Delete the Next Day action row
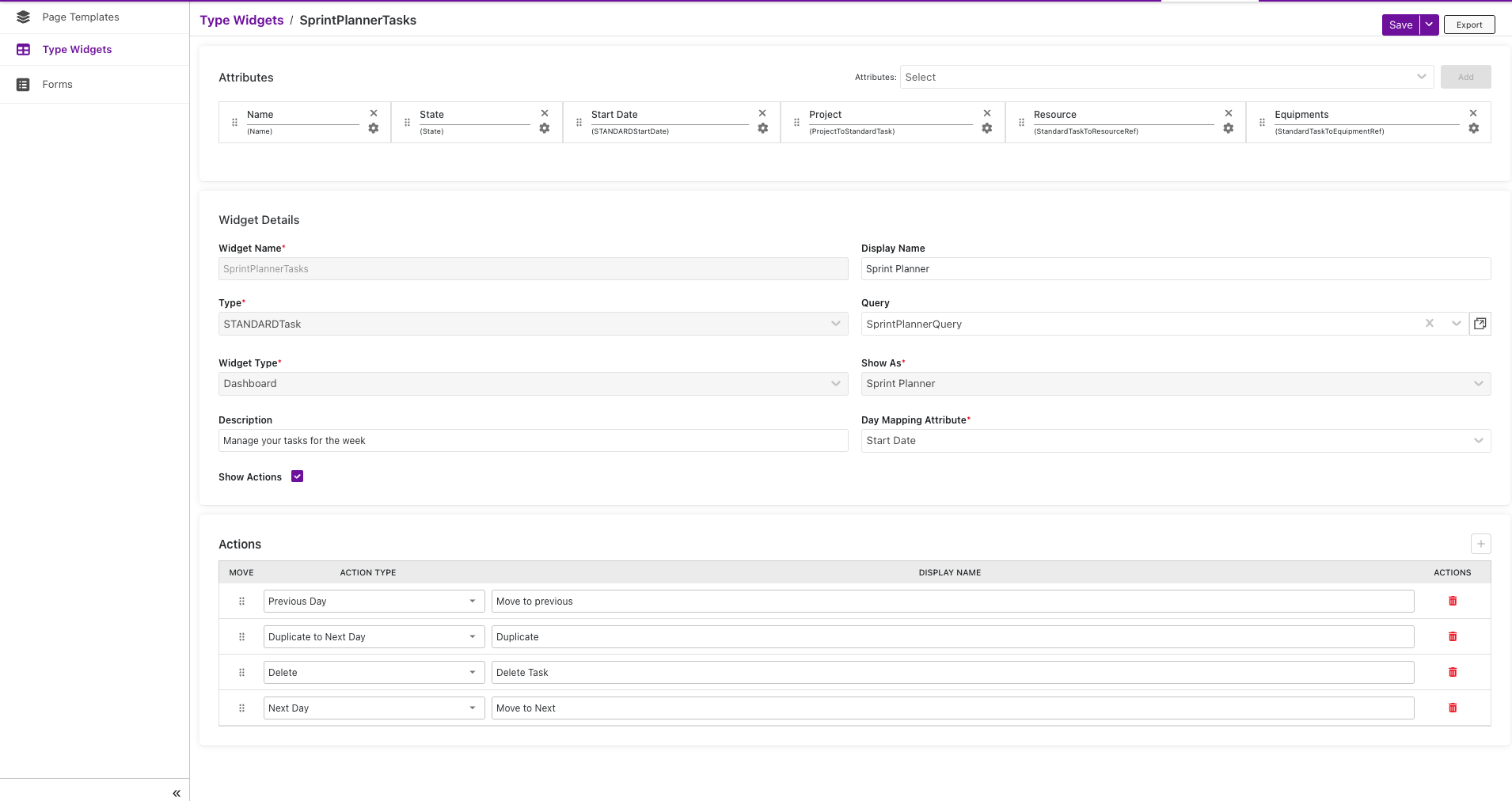This screenshot has width=1512, height=801. coord(1453,708)
